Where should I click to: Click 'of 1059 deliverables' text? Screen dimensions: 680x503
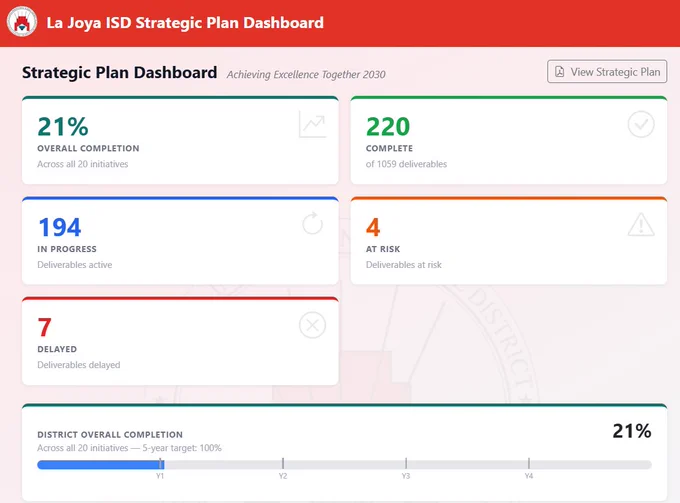click(x=406, y=164)
